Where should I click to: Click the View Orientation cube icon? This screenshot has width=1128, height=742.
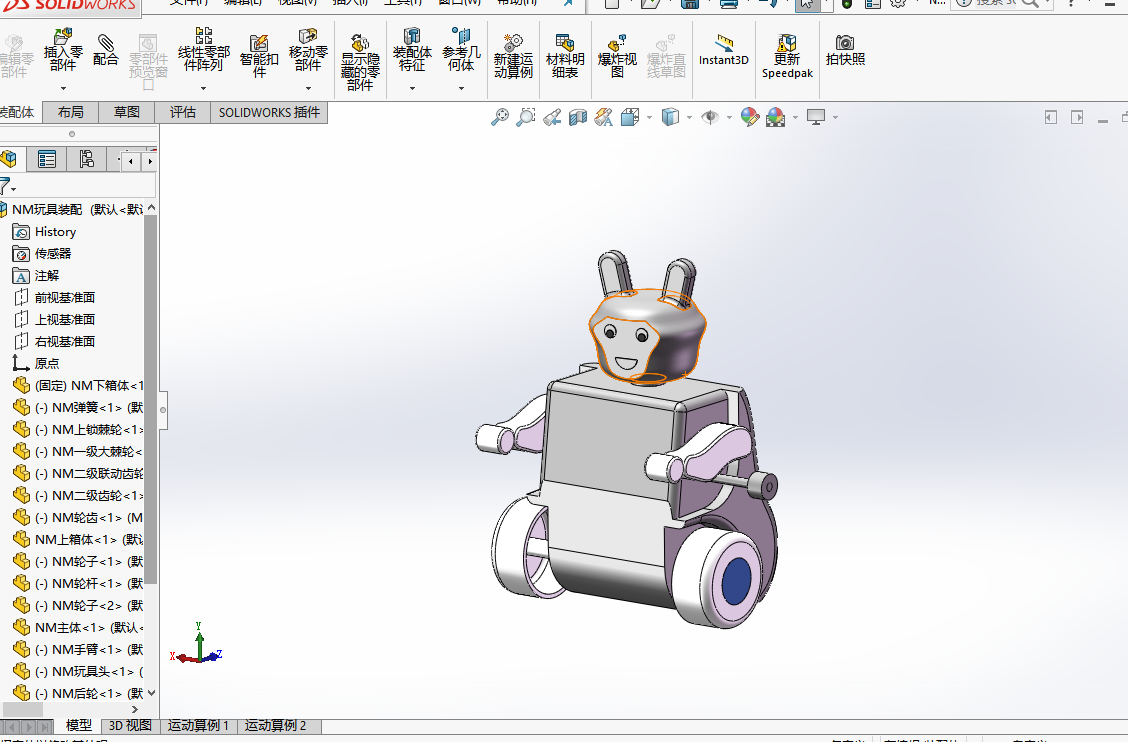pyautogui.click(x=630, y=117)
